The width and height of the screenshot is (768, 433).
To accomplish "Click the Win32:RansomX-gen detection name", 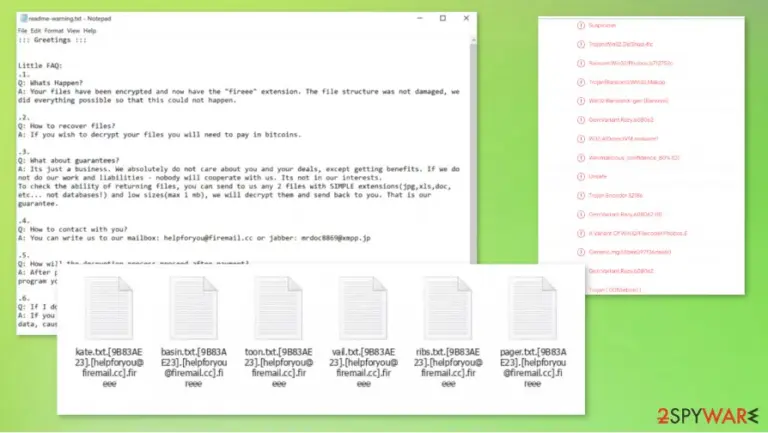I will 628,101.
